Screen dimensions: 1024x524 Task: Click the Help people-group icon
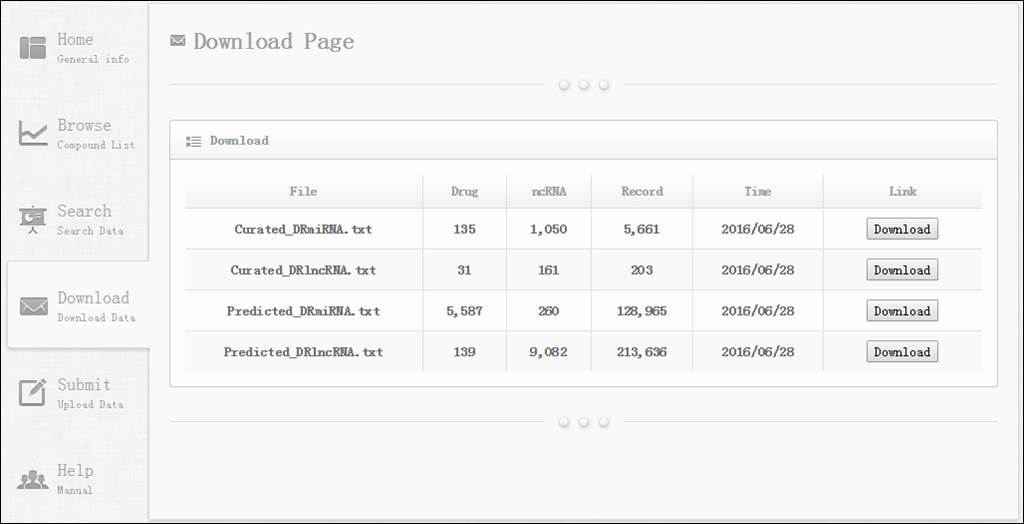[33, 480]
